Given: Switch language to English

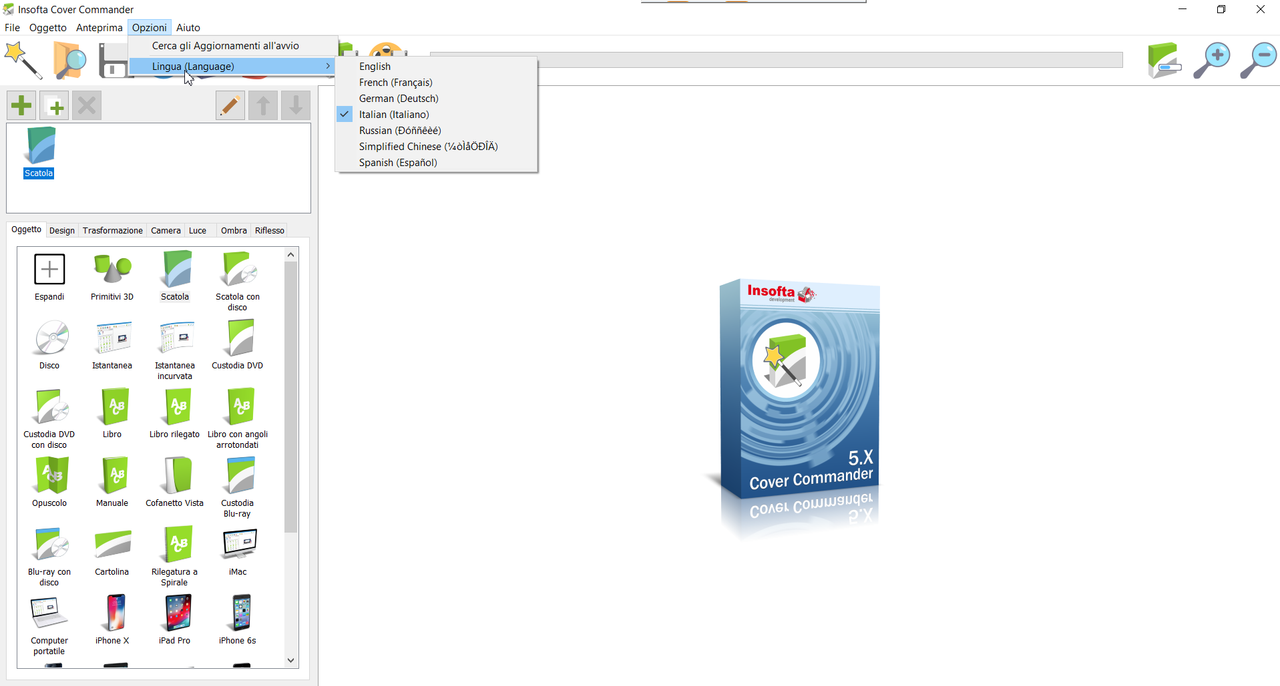Looking at the screenshot, I should (437, 67).
